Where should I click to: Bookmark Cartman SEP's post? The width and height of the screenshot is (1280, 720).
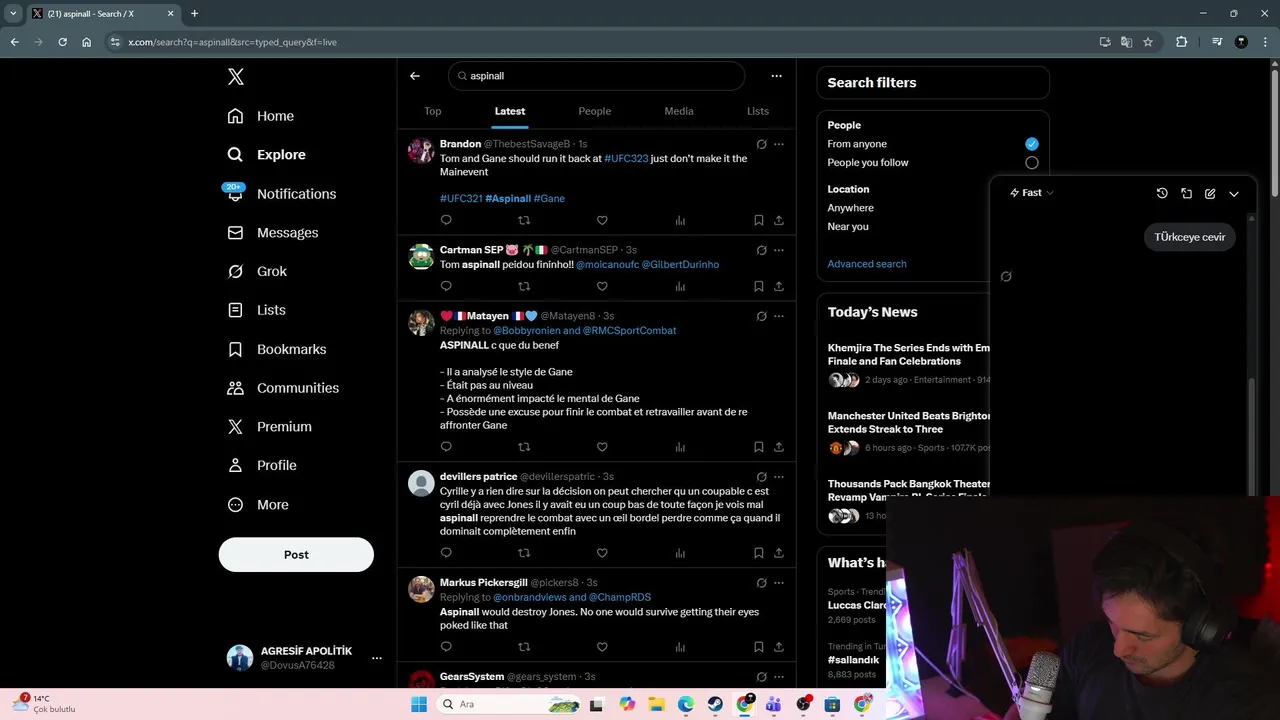[759, 286]
